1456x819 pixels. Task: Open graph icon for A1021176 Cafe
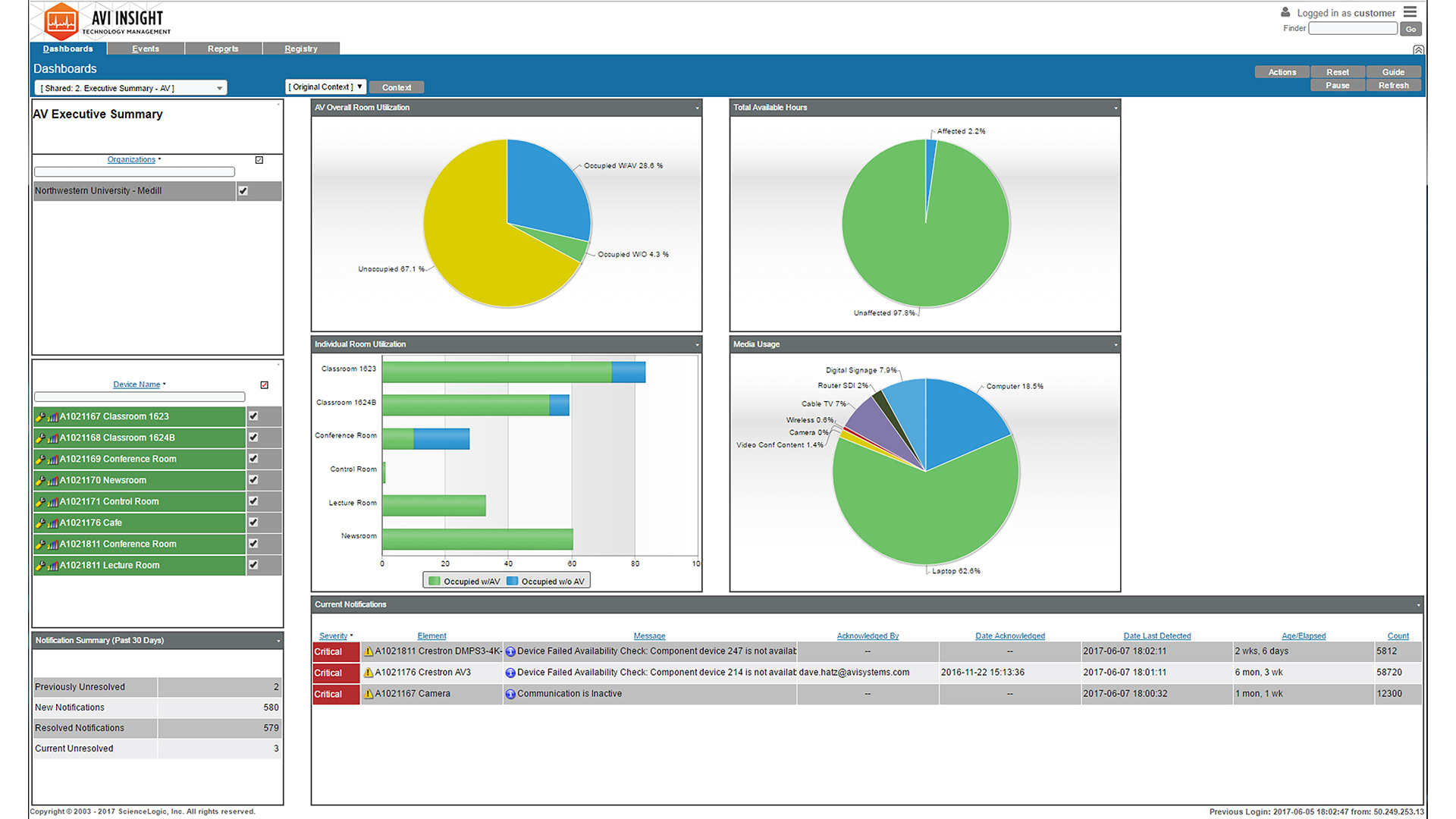[52, 522]
